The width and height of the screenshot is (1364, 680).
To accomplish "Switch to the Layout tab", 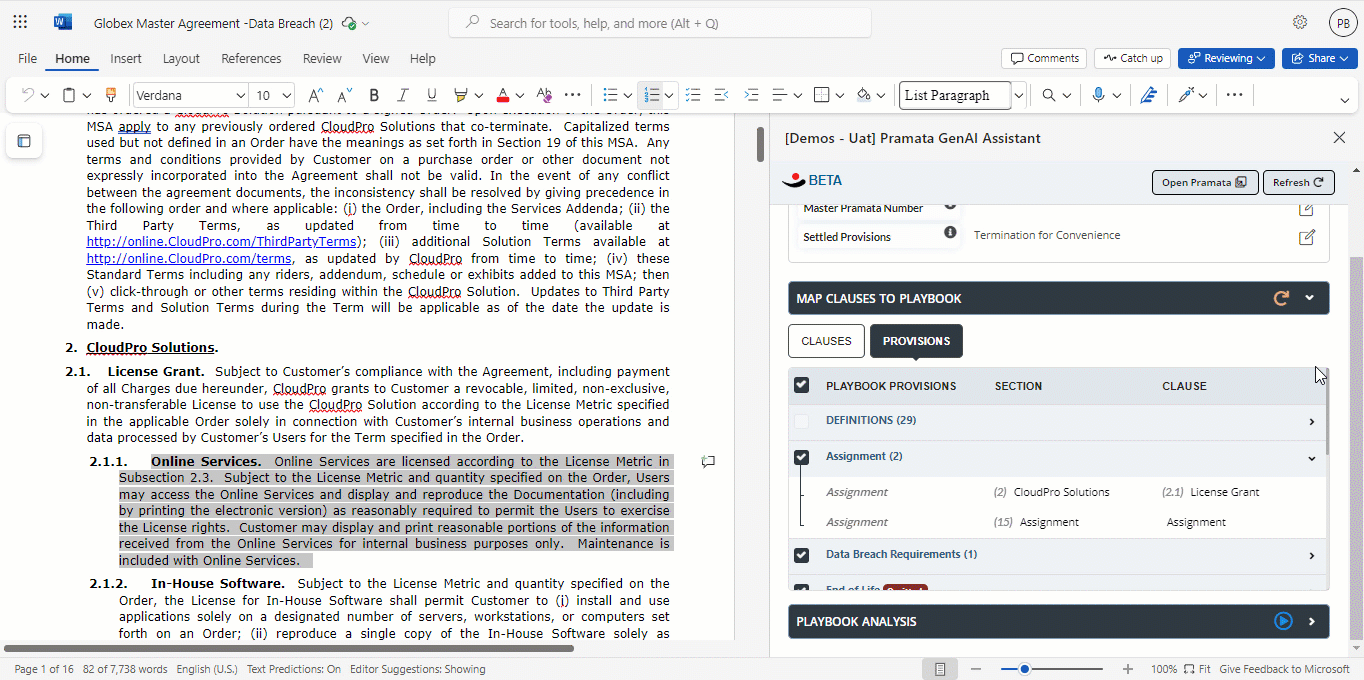I will pyautogui.click(x=181, y=58).
